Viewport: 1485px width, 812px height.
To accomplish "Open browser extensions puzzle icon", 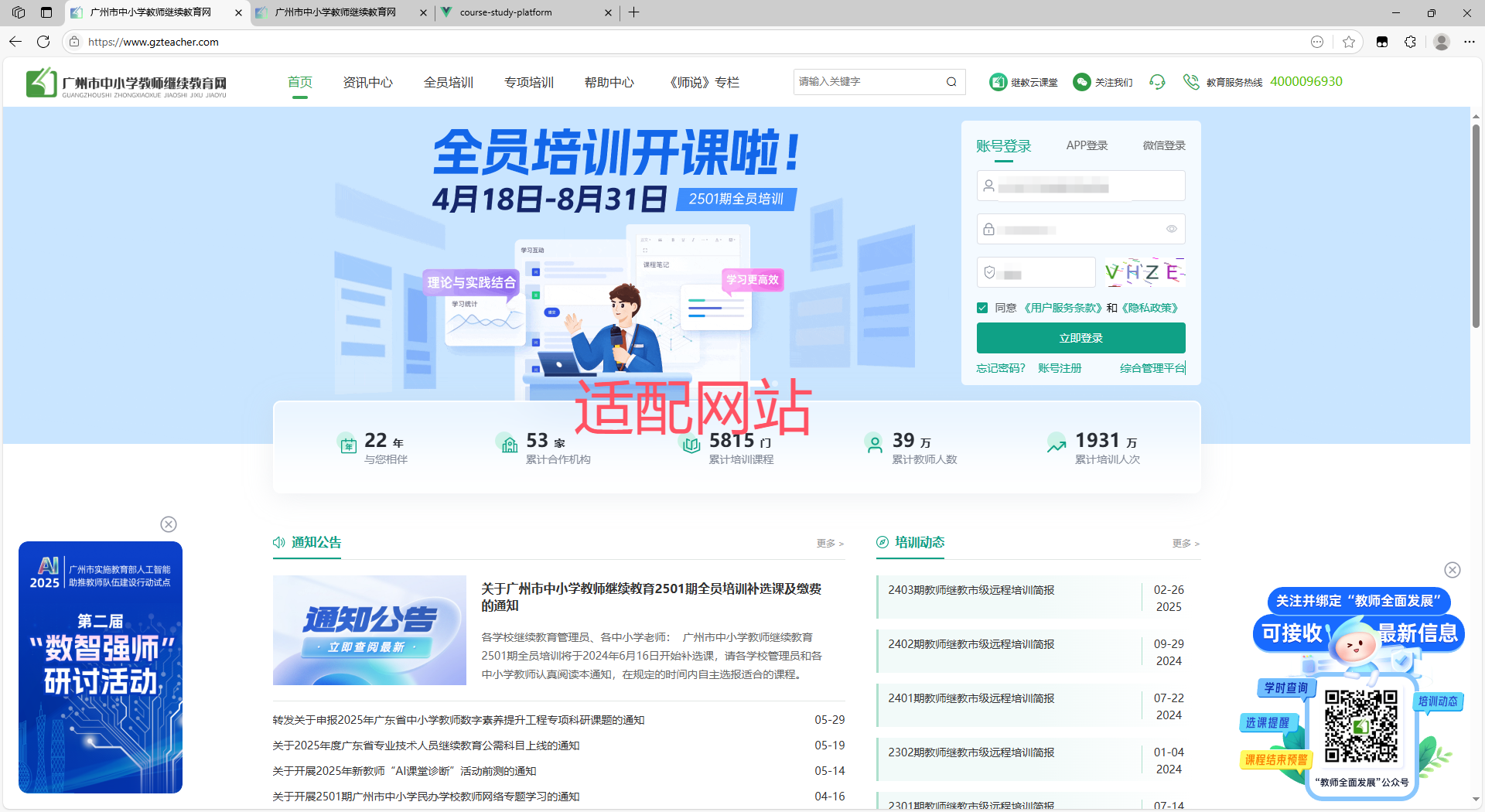I will pos(1410,42).
